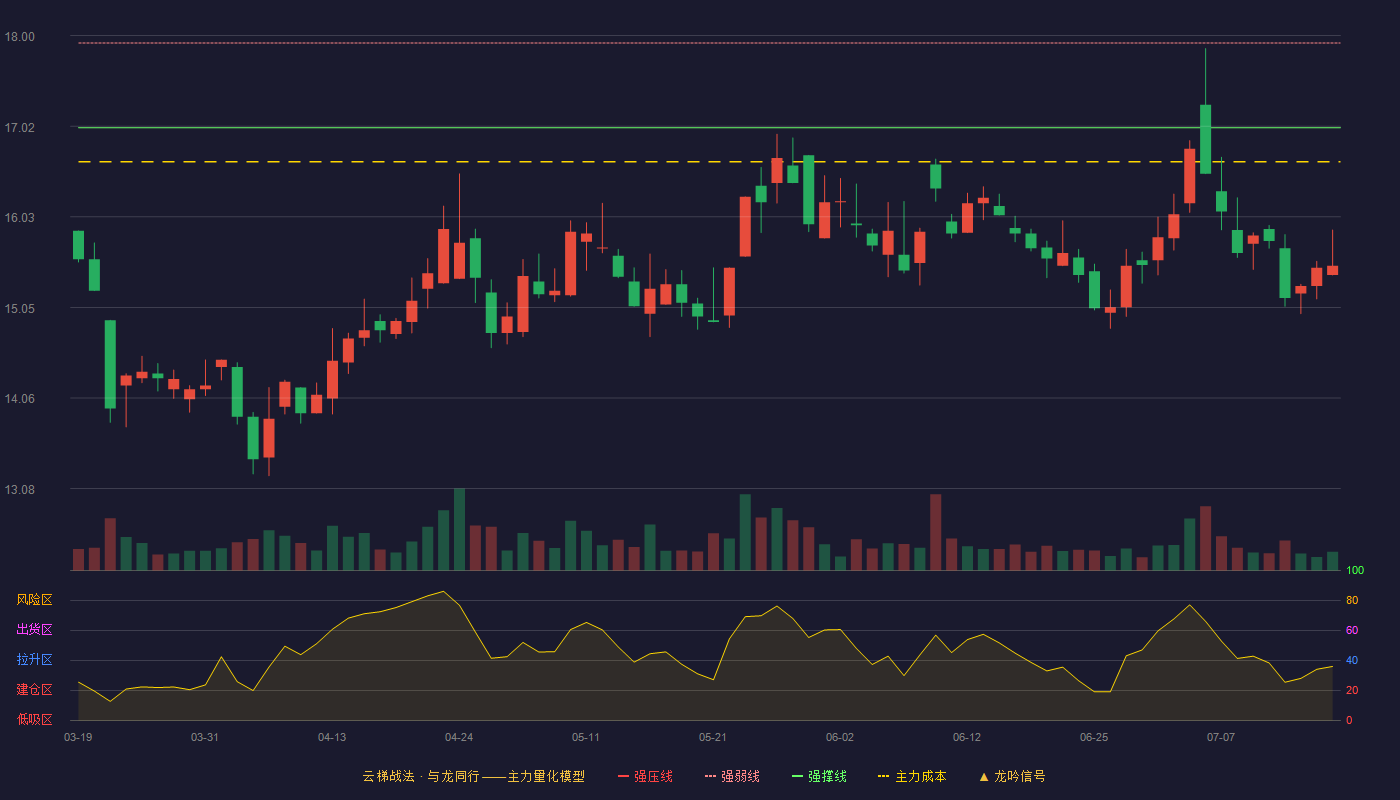This screenshot has height=800, width=1400.
Task: Select the 风险区 zone label
Action: pos(34,600)
